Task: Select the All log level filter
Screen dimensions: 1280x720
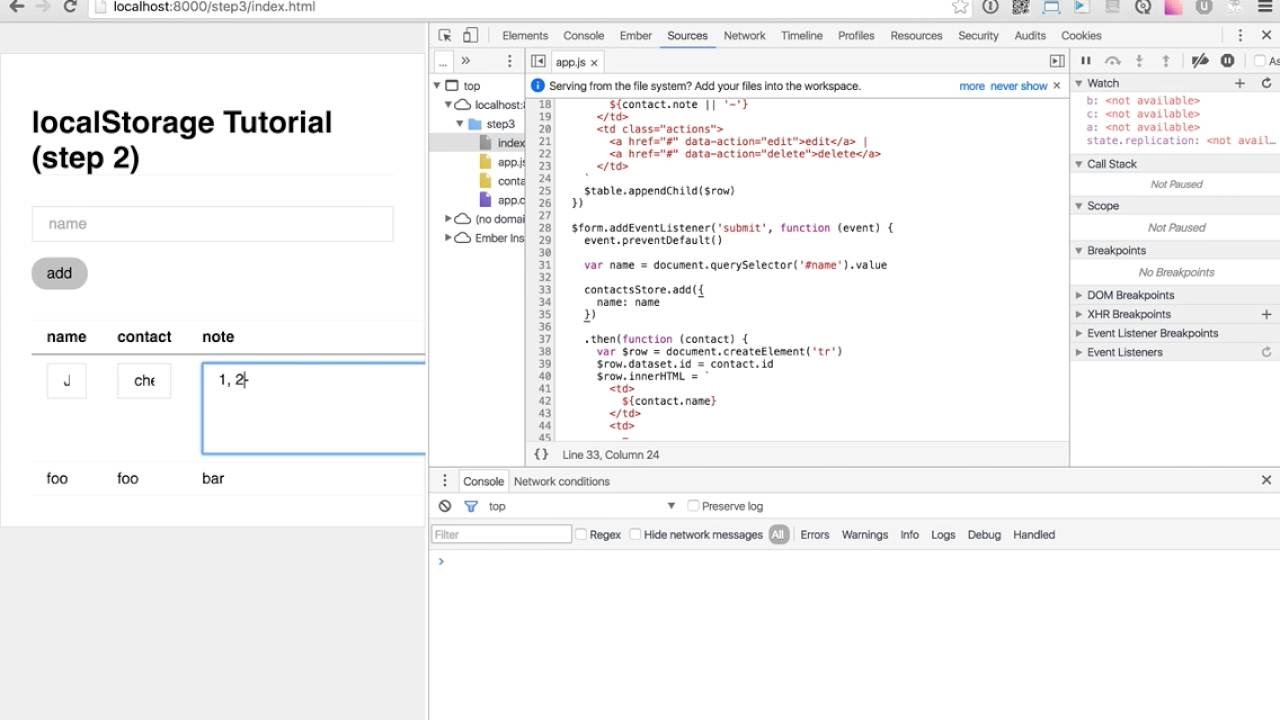Action: (x=778, y=535)
